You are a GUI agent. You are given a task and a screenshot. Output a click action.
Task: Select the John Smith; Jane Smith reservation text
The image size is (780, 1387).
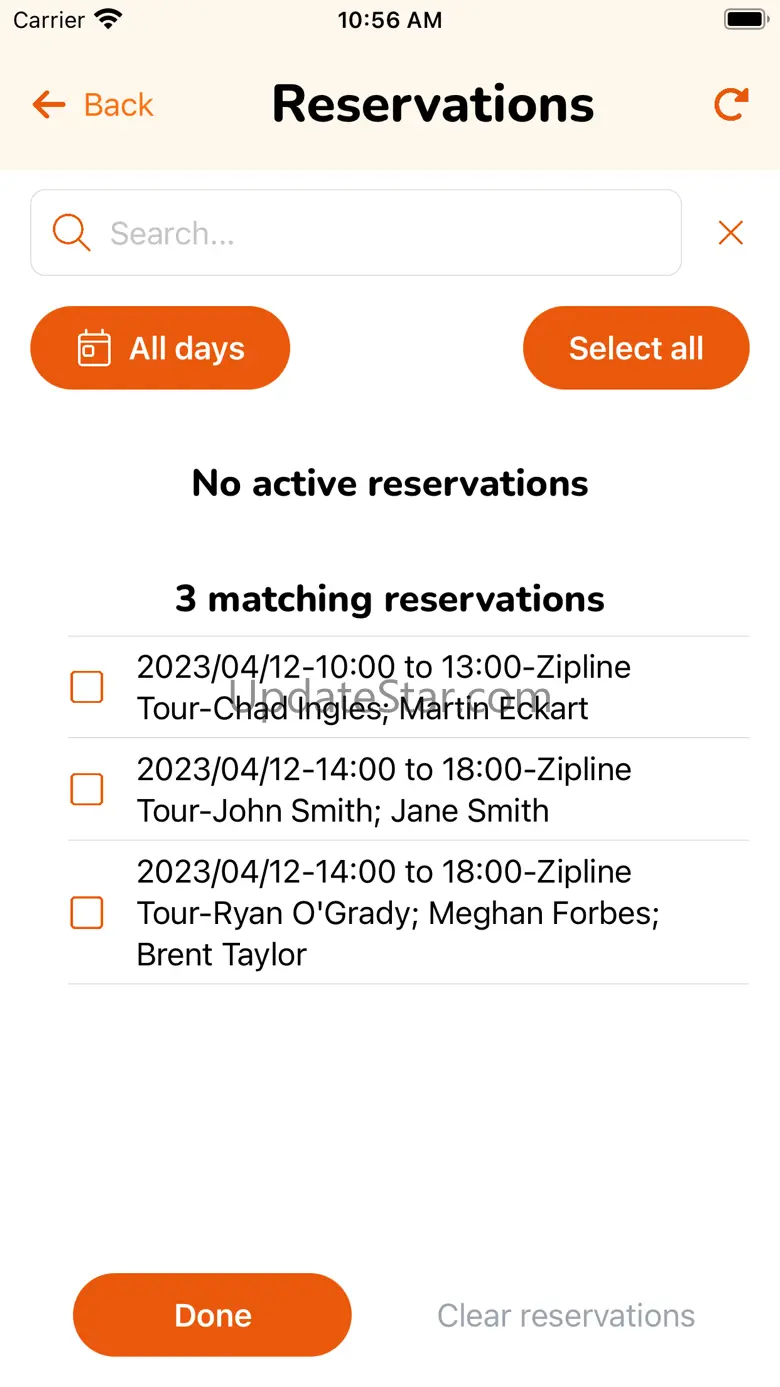[384, 789]
